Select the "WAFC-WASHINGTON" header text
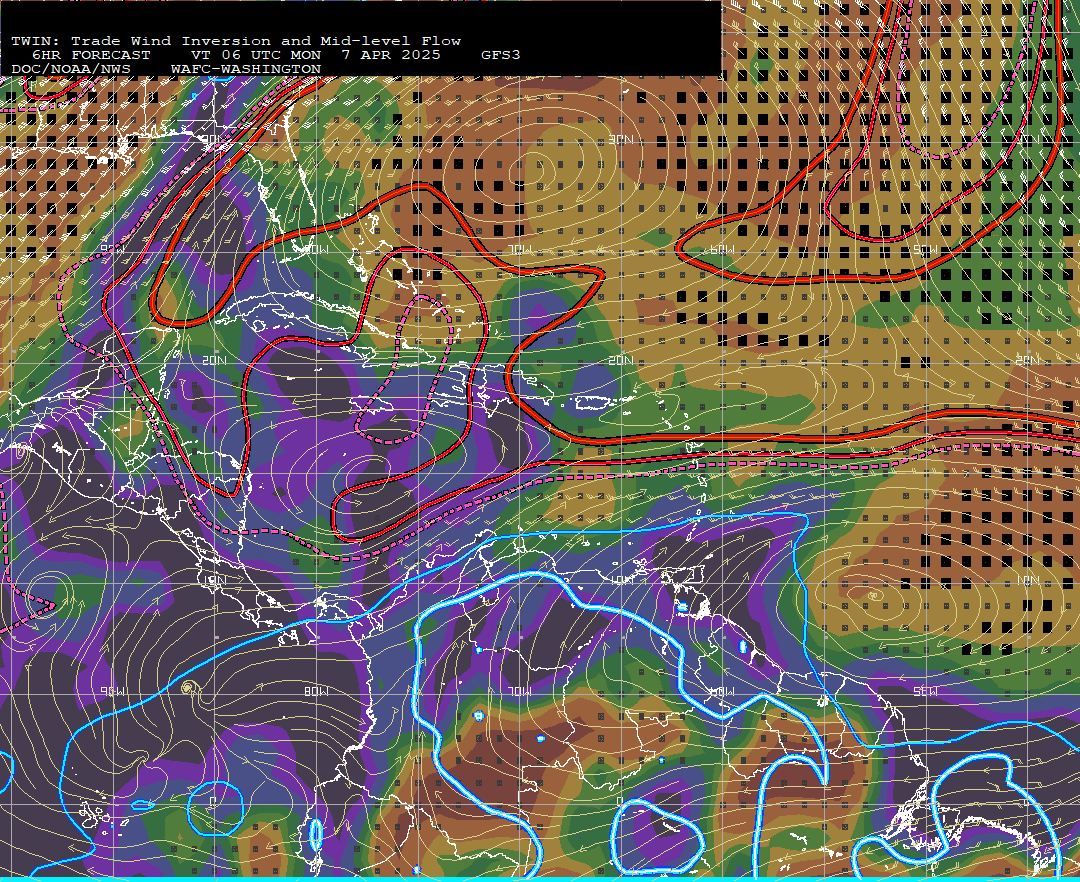 click(x=246, y=70)
